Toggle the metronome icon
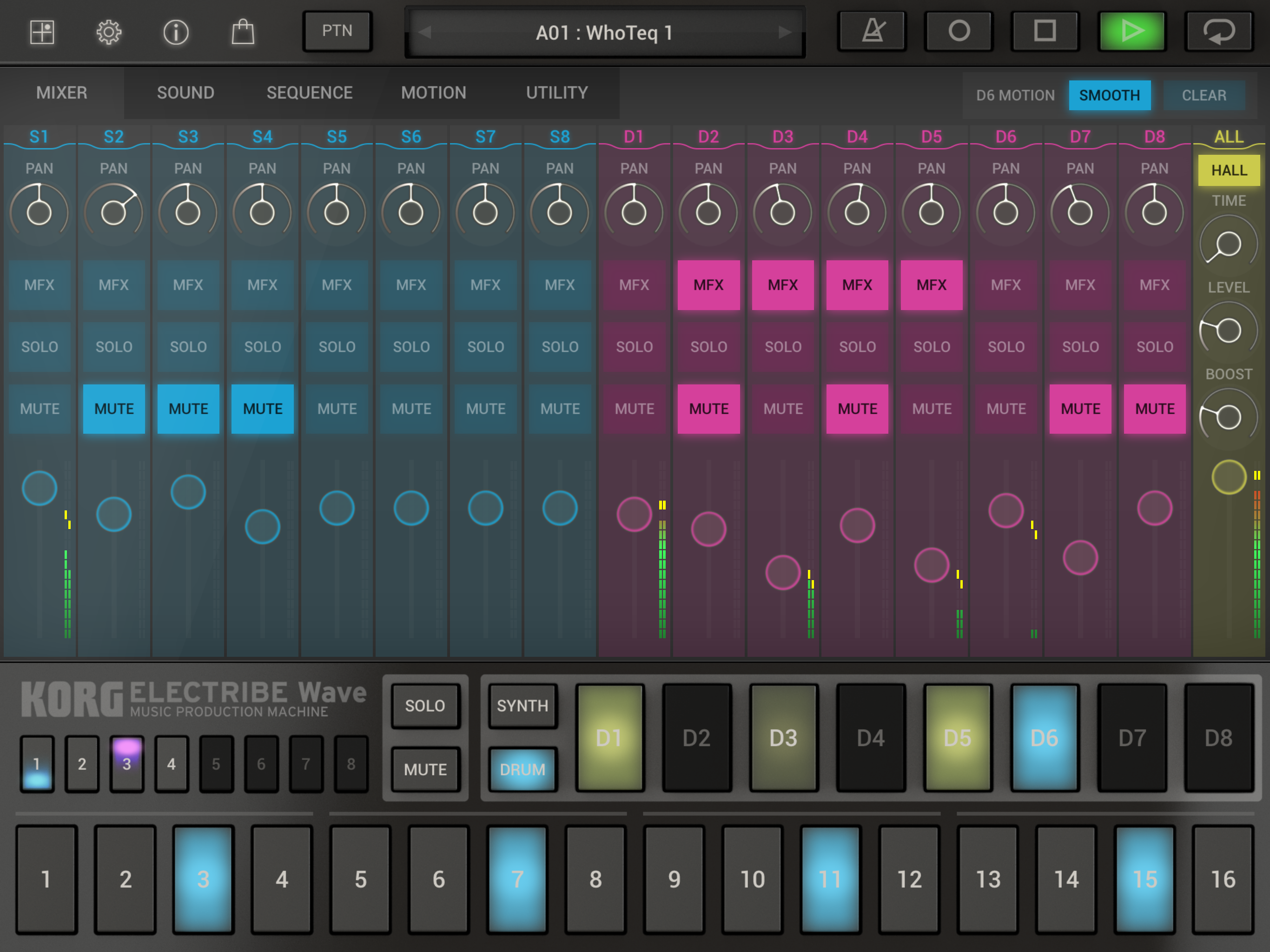The image size is (1270, 952). 872,31
